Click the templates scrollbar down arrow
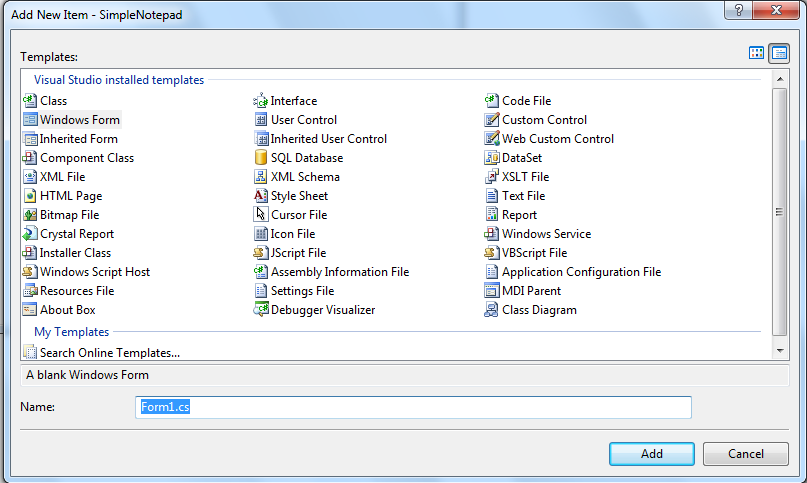Viewport: 807px width, 483px height. [x=780, y=351]
